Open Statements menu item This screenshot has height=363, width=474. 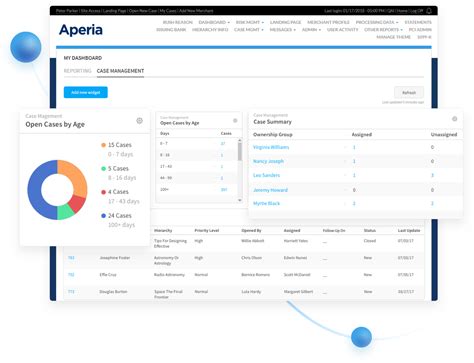tap(418, 22)
